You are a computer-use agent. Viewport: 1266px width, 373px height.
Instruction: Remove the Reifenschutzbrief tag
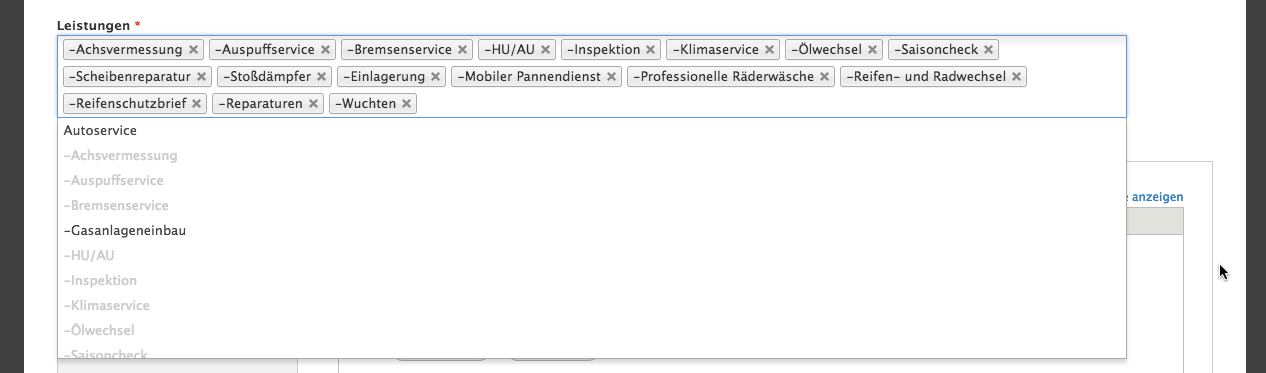click(x=196, y=103)
